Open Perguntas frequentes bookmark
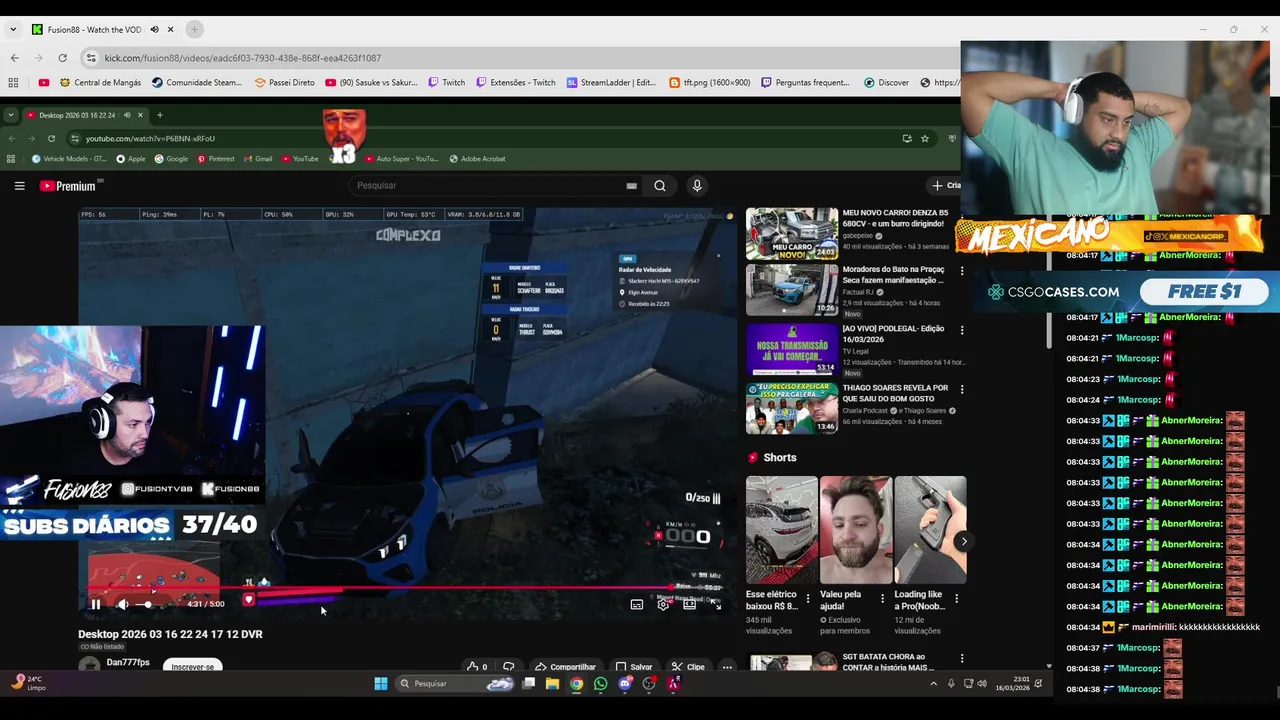1280x720 pixels. point(806,83)
